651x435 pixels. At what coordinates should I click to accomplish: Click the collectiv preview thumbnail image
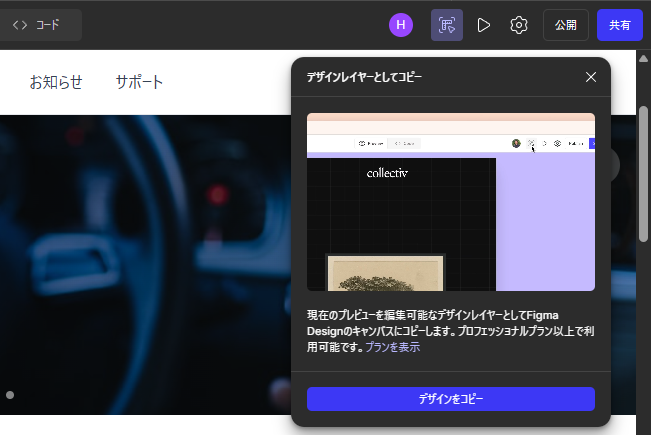click(x=450, y=202)
